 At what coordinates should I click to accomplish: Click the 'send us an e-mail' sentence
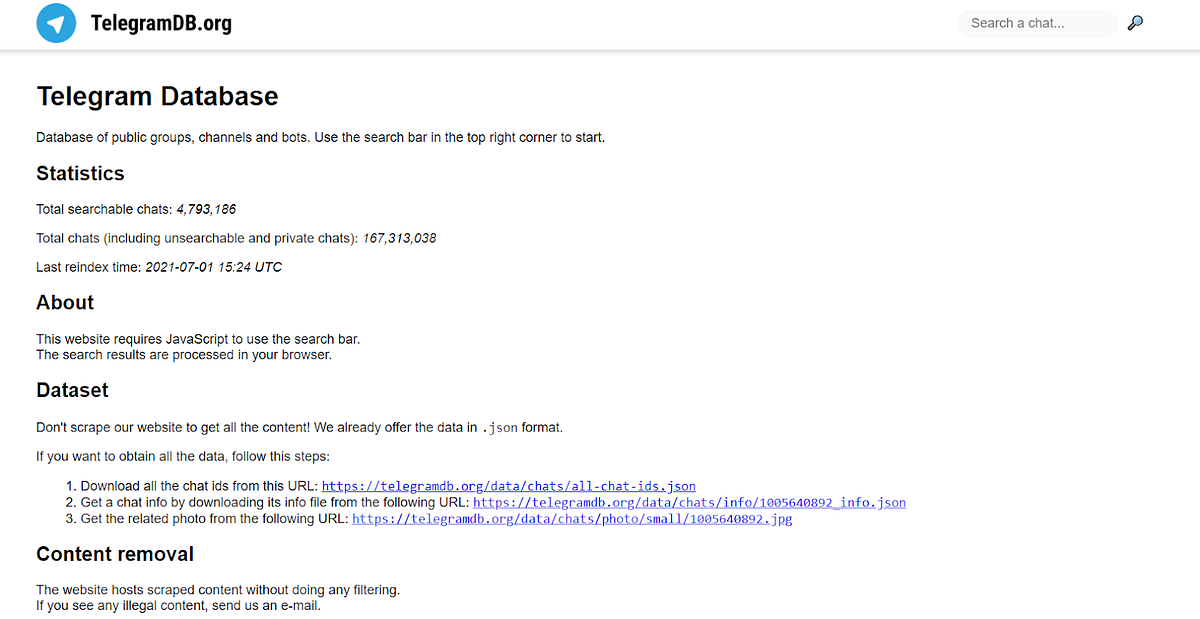[178, 605]
